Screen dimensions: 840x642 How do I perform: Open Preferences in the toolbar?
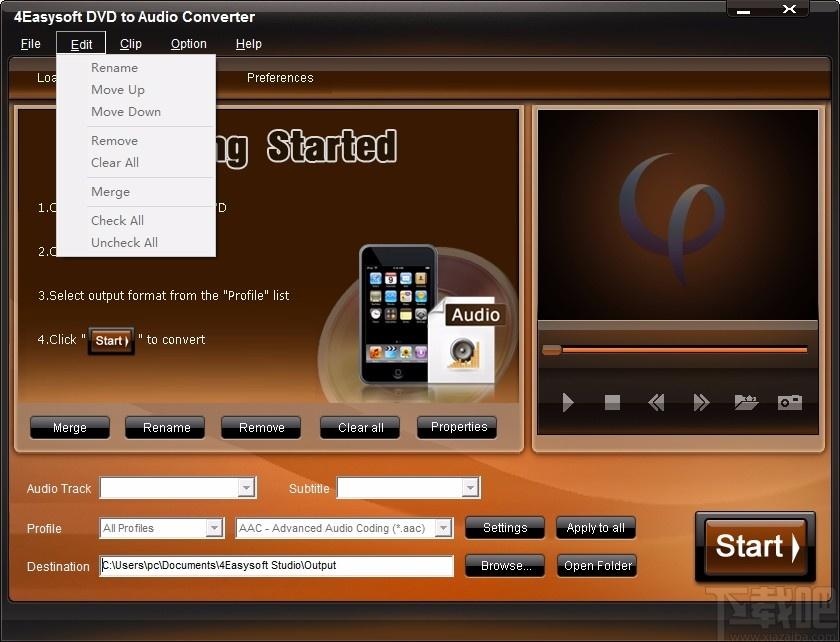click(x=280, y=78)
